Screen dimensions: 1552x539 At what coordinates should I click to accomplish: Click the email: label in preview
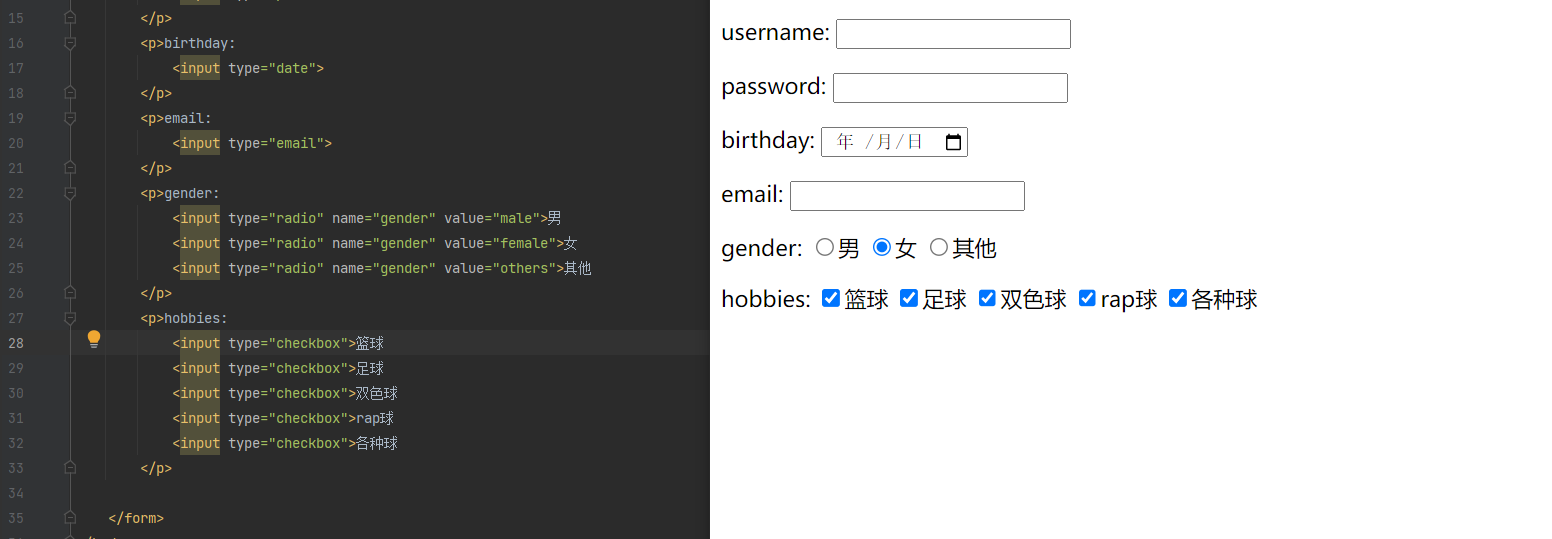point(752,195)
